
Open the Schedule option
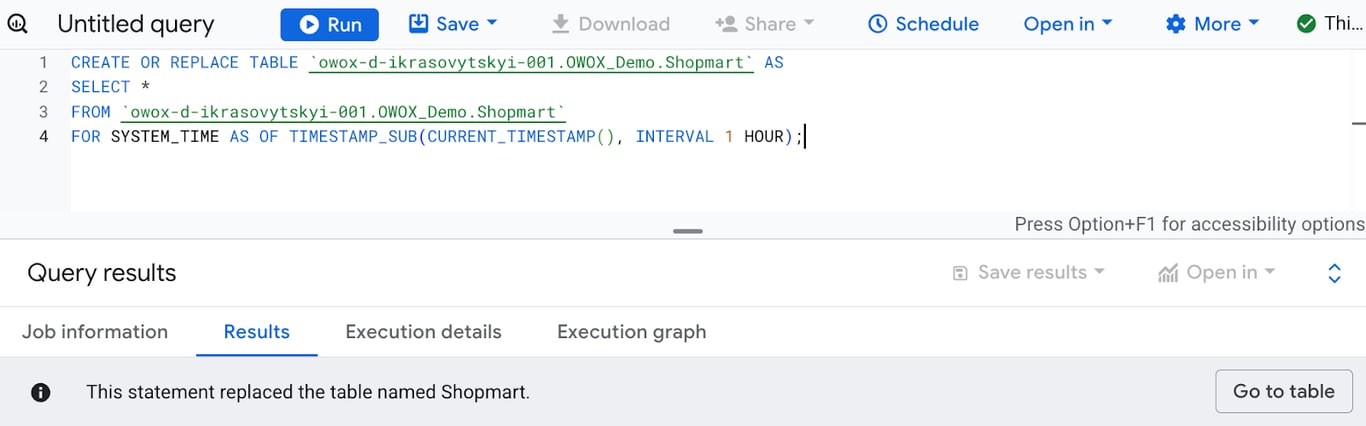tap(923, 24)
